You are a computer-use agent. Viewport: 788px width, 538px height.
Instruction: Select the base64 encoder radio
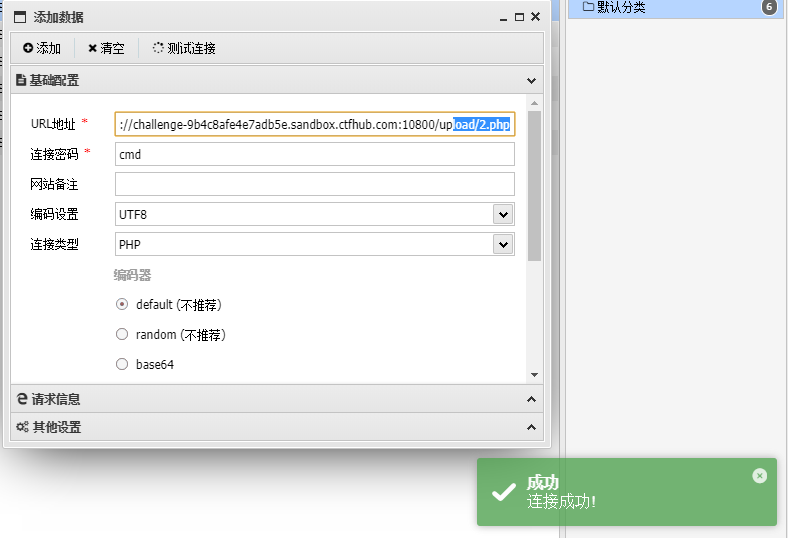122,364
